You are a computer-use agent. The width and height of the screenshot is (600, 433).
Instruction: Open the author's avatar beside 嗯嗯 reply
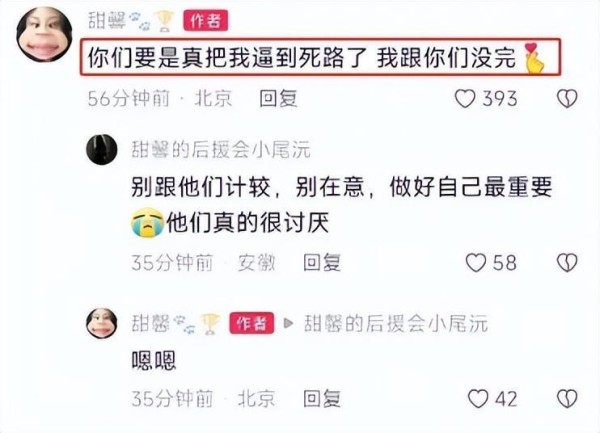coord(101,323)
